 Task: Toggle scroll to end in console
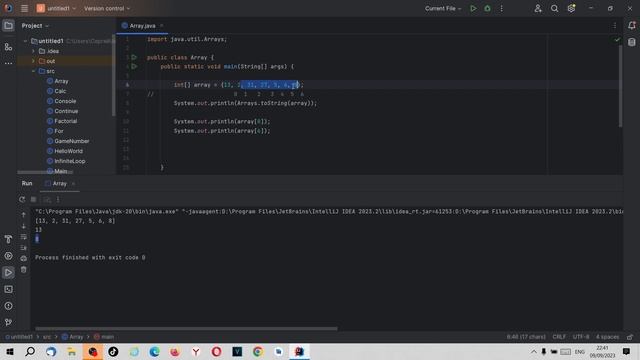click(x=24, y=248)
